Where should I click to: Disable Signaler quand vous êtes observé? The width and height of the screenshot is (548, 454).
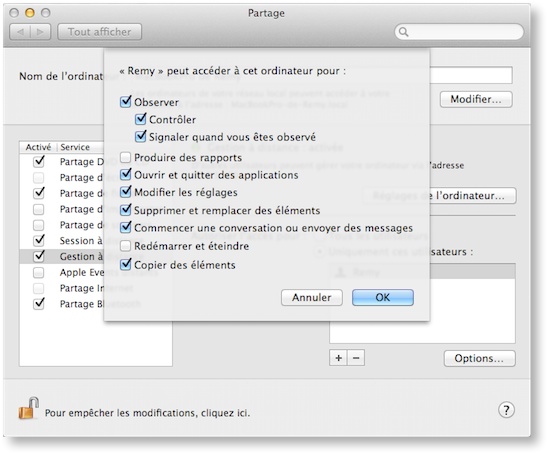[140, 136]
